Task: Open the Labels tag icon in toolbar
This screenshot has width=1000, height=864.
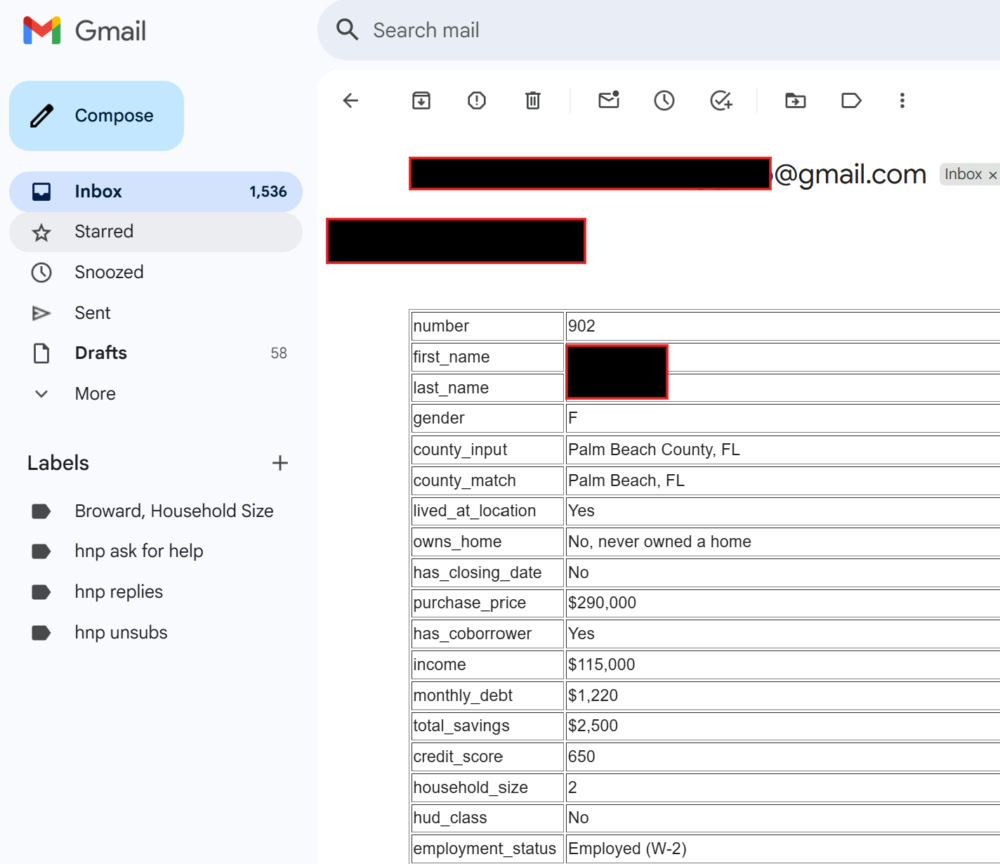Action: [x=851, y=100]
